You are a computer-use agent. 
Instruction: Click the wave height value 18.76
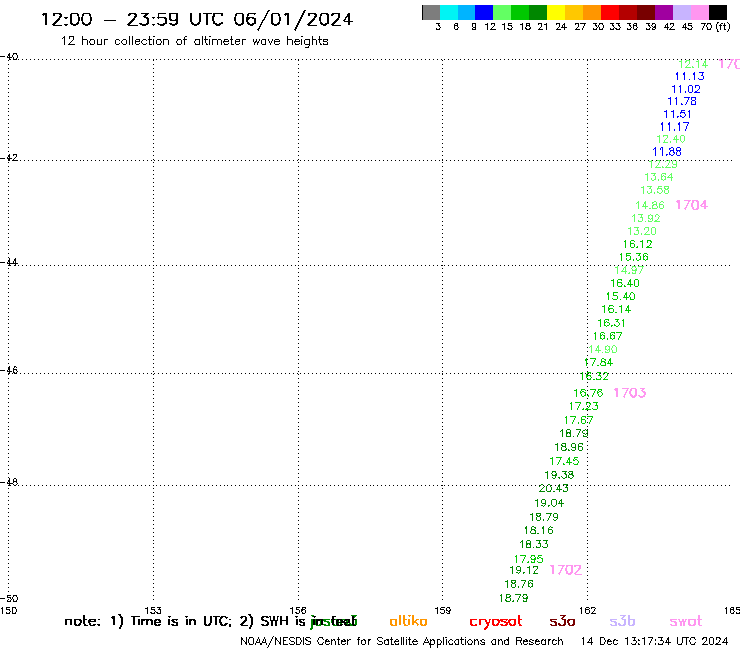pos(519,584)
